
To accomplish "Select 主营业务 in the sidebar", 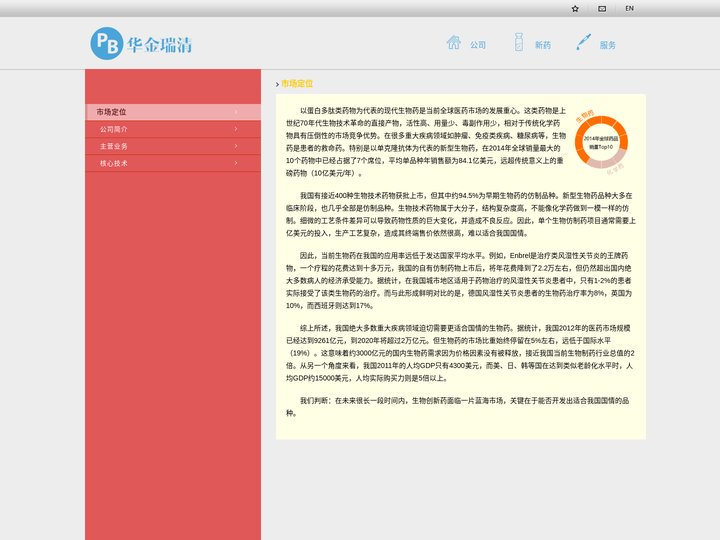I will coord(173,146).
